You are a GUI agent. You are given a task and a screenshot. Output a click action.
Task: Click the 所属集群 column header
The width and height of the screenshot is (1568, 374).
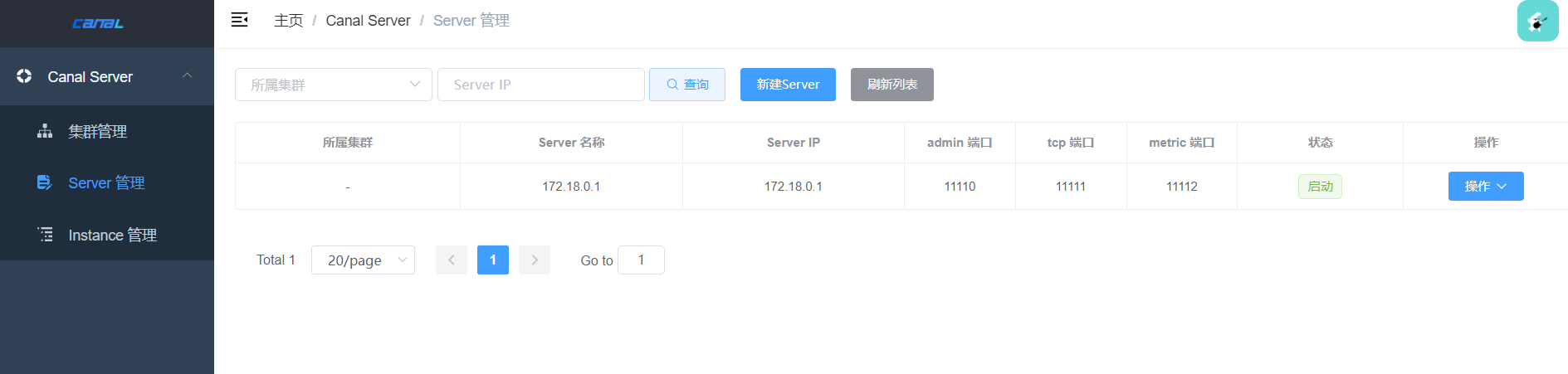(x=348, y=143)
